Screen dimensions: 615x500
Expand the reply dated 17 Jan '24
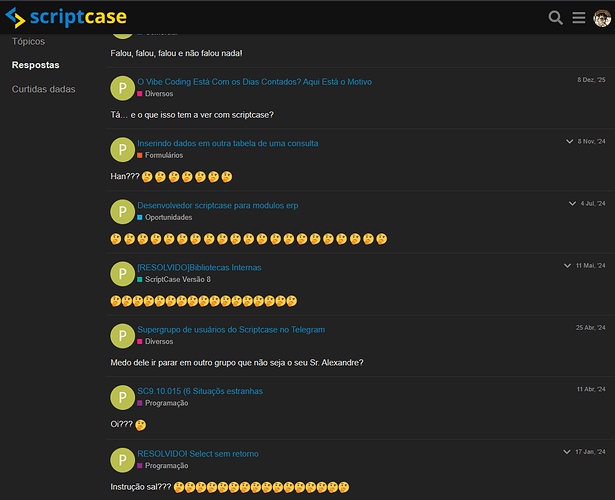tap(567, 452)
